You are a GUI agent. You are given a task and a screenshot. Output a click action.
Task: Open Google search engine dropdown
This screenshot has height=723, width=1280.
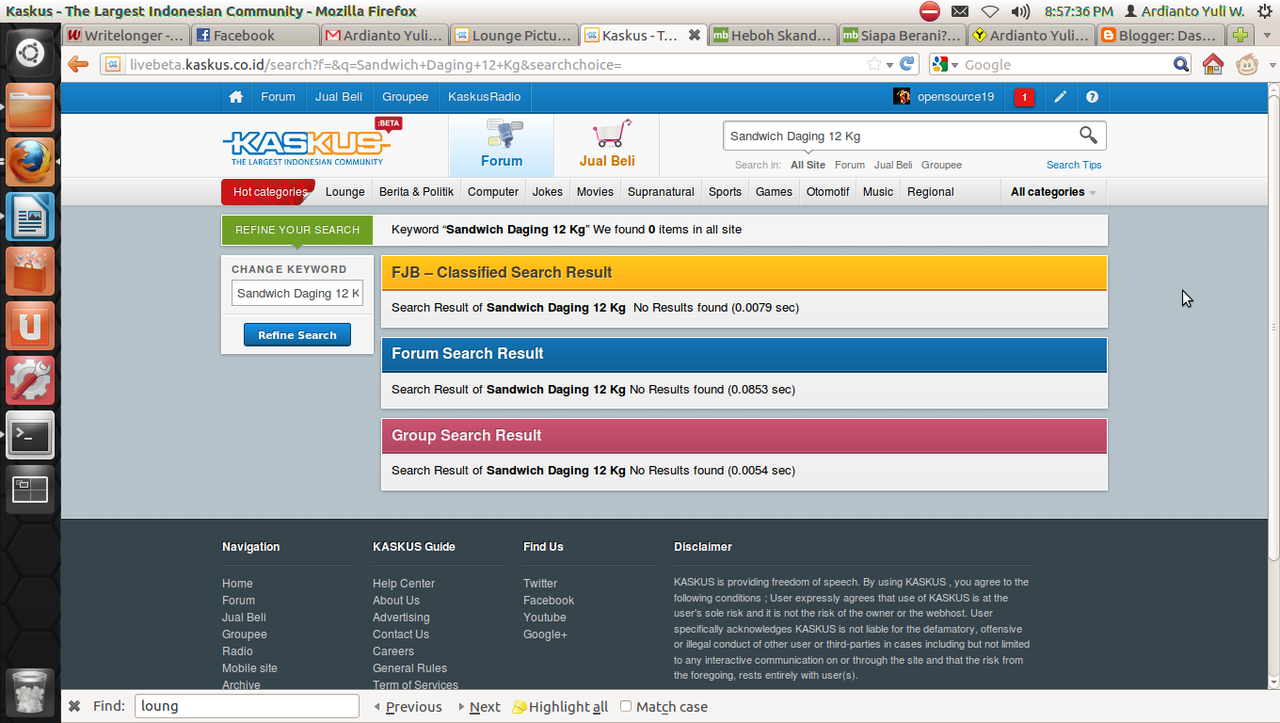[x=945, y=65]
